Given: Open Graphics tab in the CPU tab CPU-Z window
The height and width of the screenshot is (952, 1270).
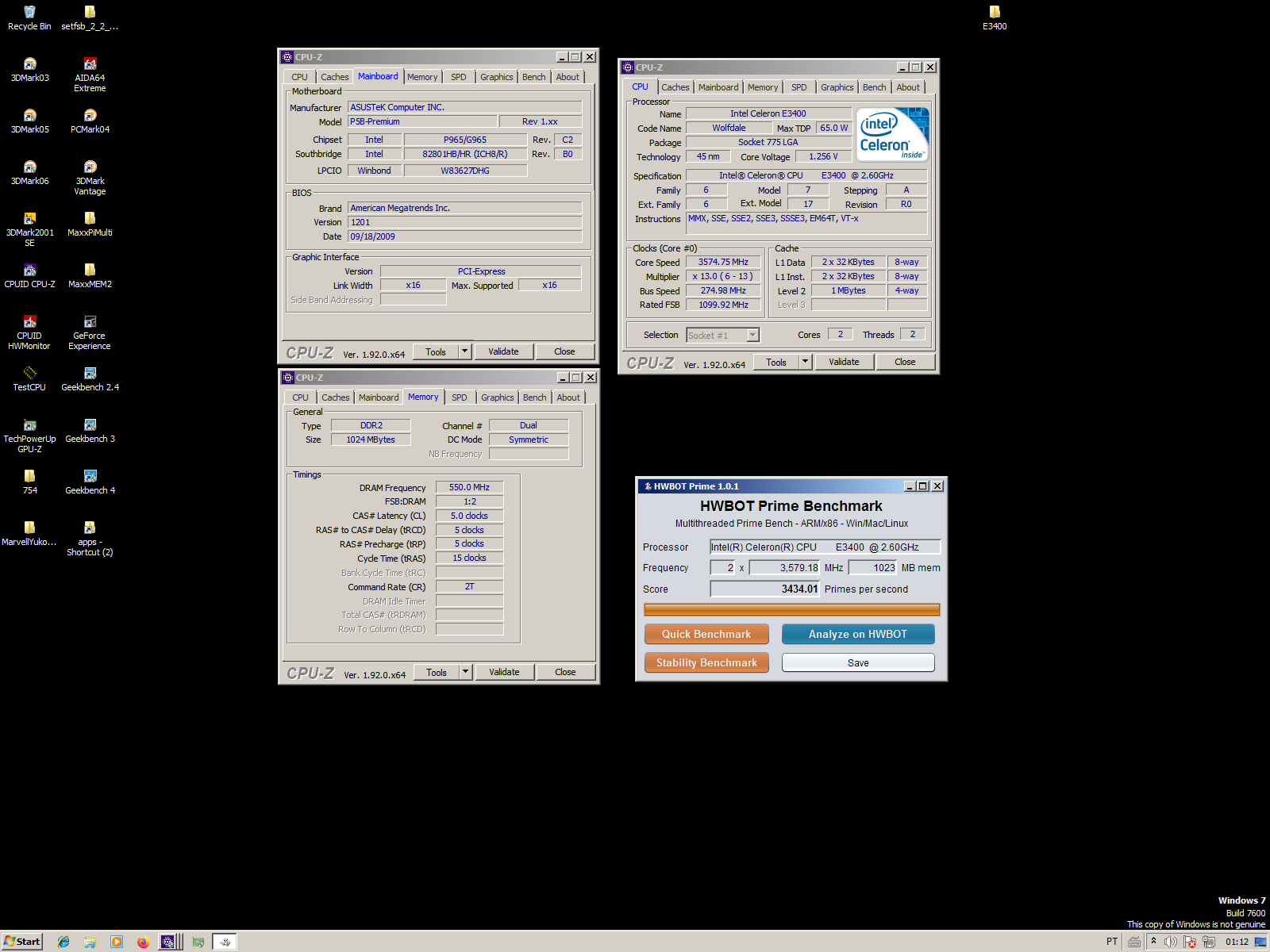Looking at the screenshot, I should [x=837, y=87].
